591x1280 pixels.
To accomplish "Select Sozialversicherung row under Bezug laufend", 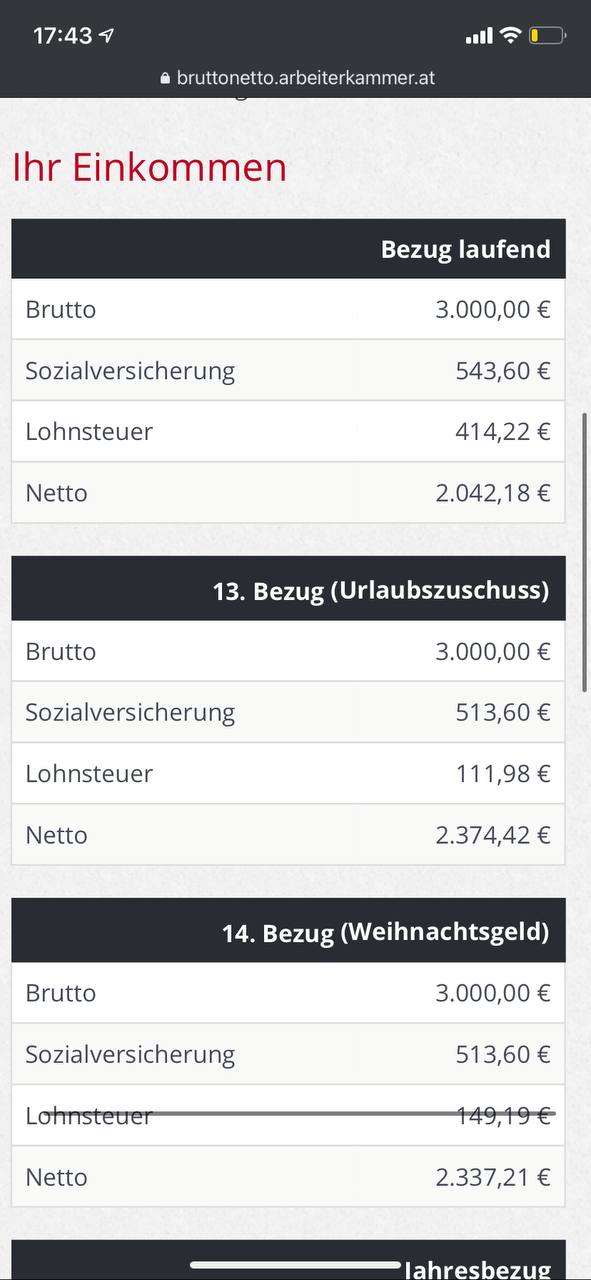I will pyautogui.click(x=289, y=371).
